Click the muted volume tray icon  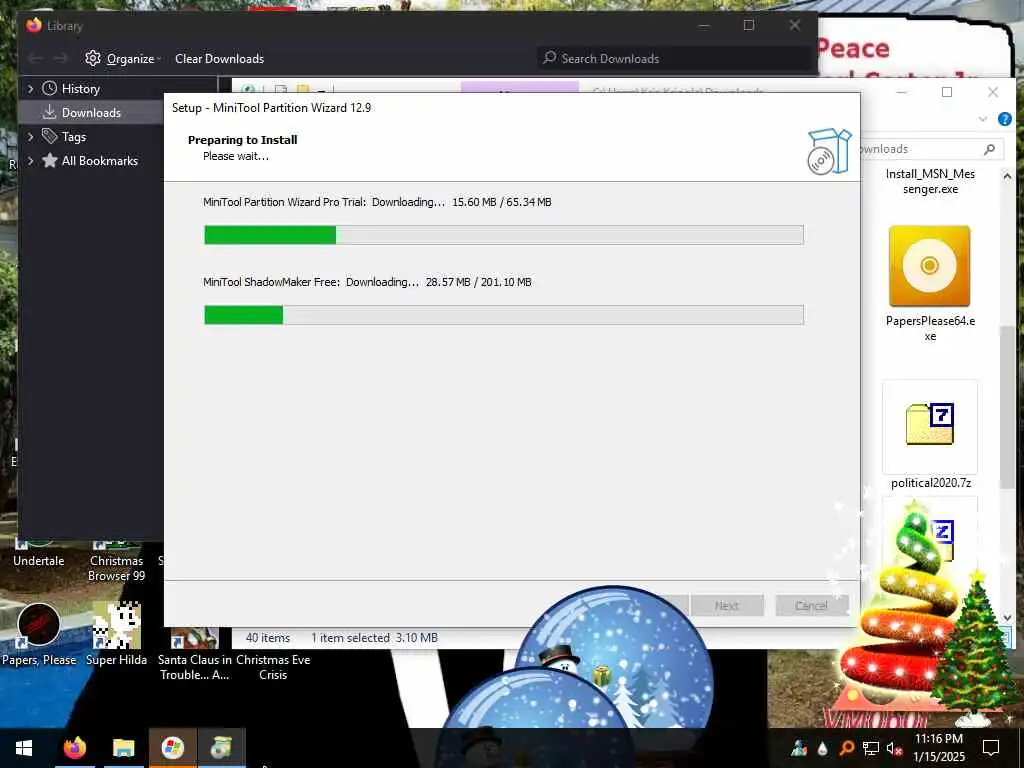coord(894,748)
